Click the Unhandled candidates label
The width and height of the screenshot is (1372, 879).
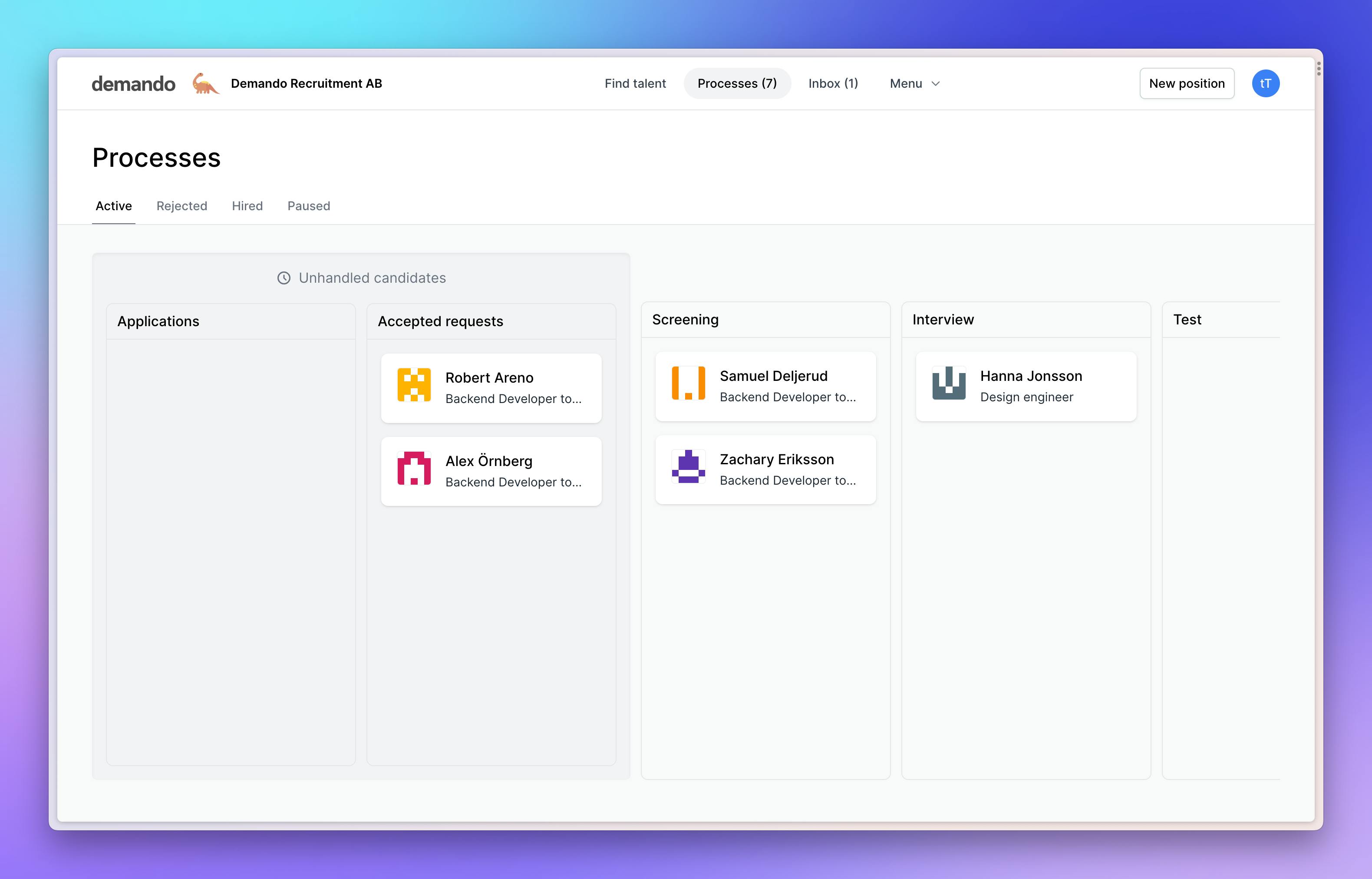coord(372,278)
